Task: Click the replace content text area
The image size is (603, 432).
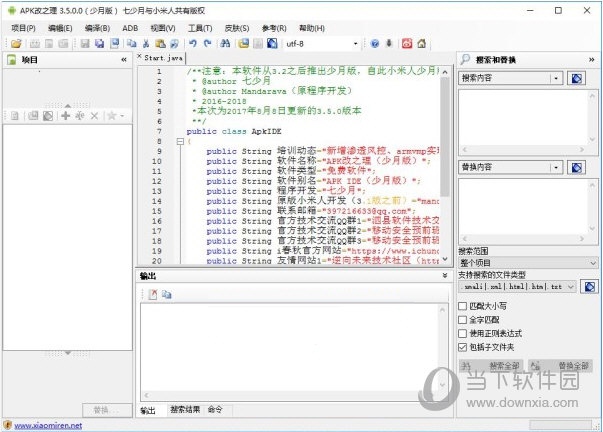Action: pos(523,207)
